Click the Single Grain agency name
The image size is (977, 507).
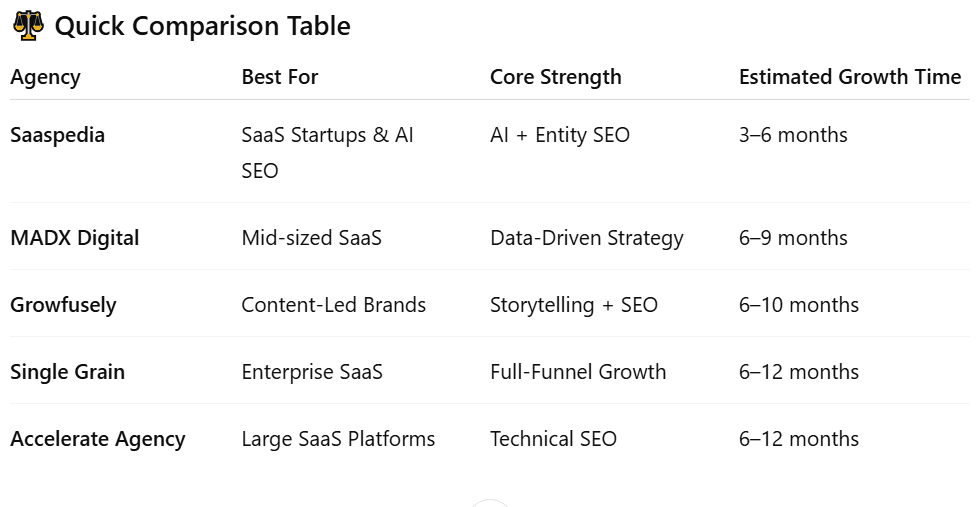67,372
